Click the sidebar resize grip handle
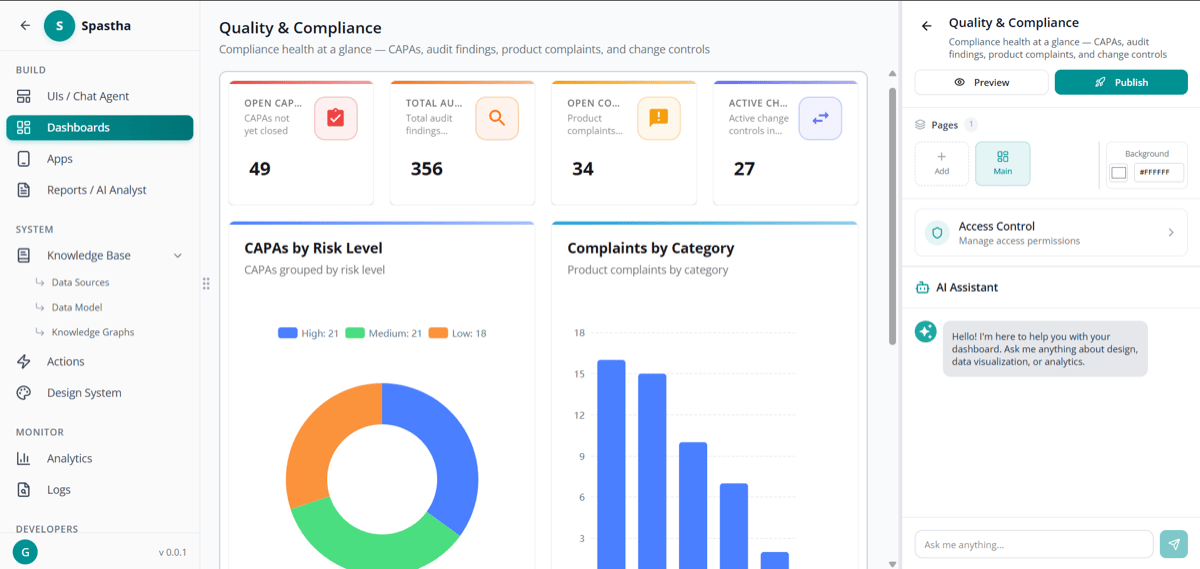The height and width of the screenshot is (569, 1200). click(x=206, y=284)
